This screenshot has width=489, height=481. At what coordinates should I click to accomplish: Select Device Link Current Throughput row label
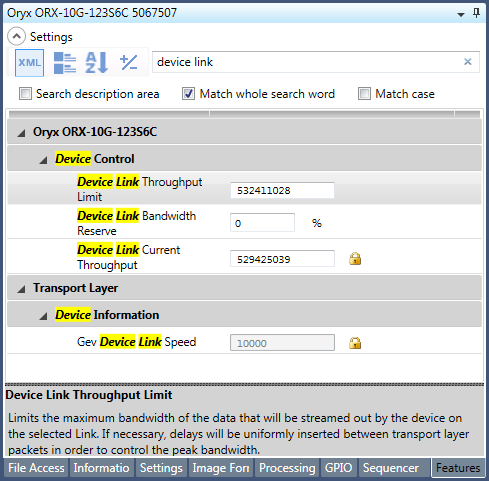pyautogui.click(x=129, y=257)
